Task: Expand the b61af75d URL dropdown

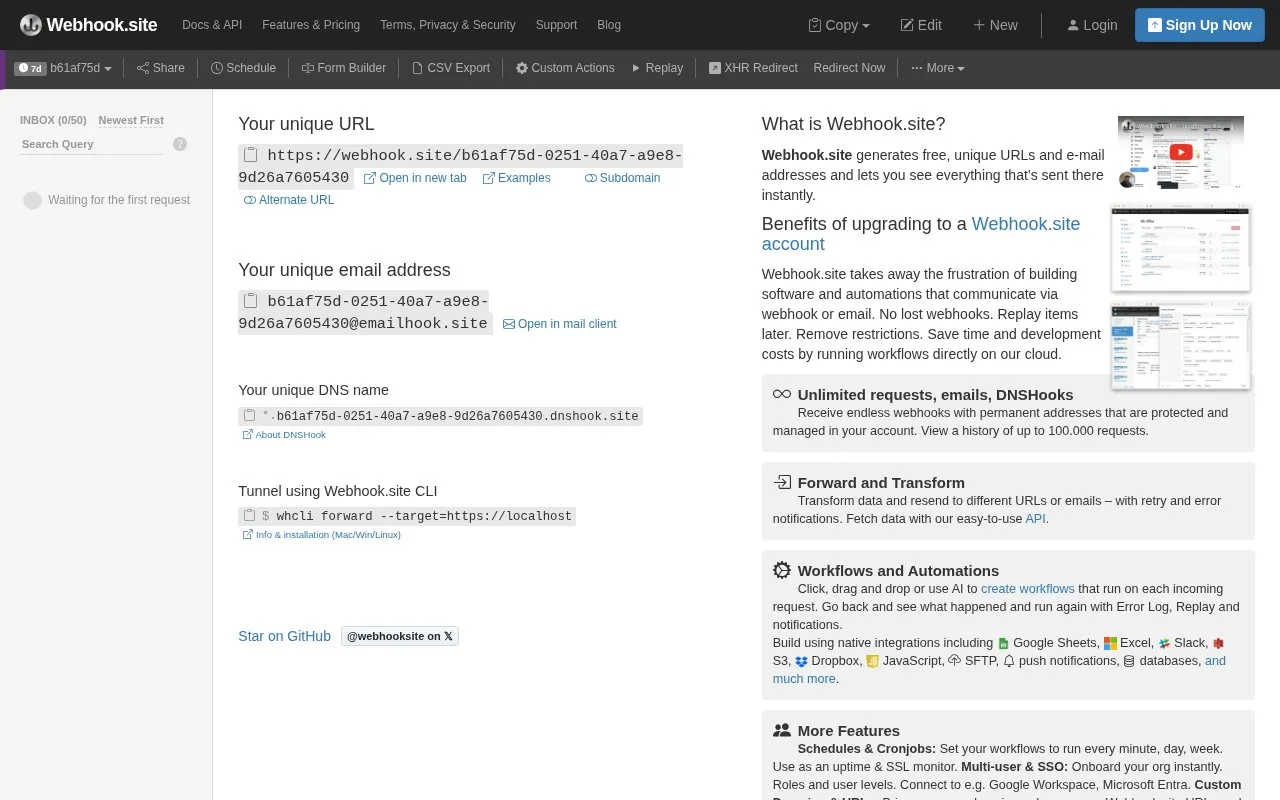Action: coord(63,68)
